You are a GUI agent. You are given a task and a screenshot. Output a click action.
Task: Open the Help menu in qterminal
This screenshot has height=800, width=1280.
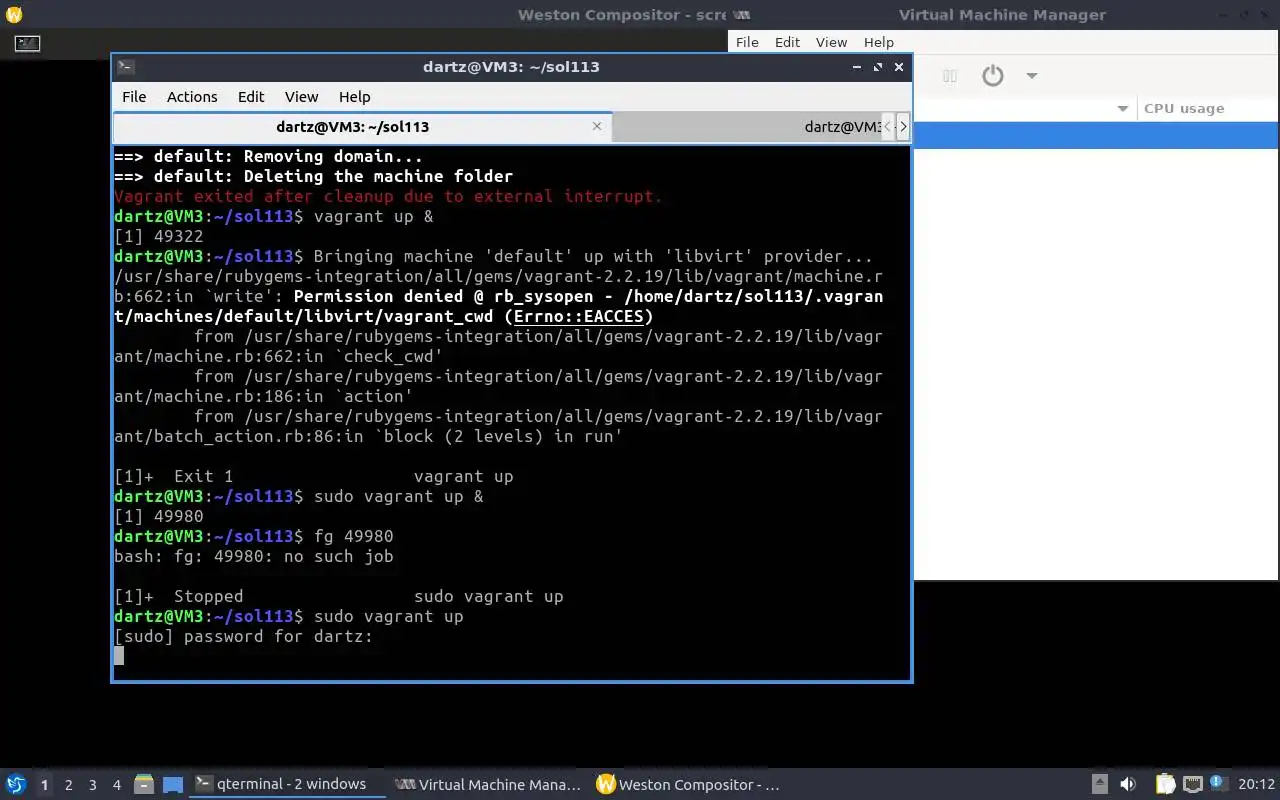click(355, 97)
